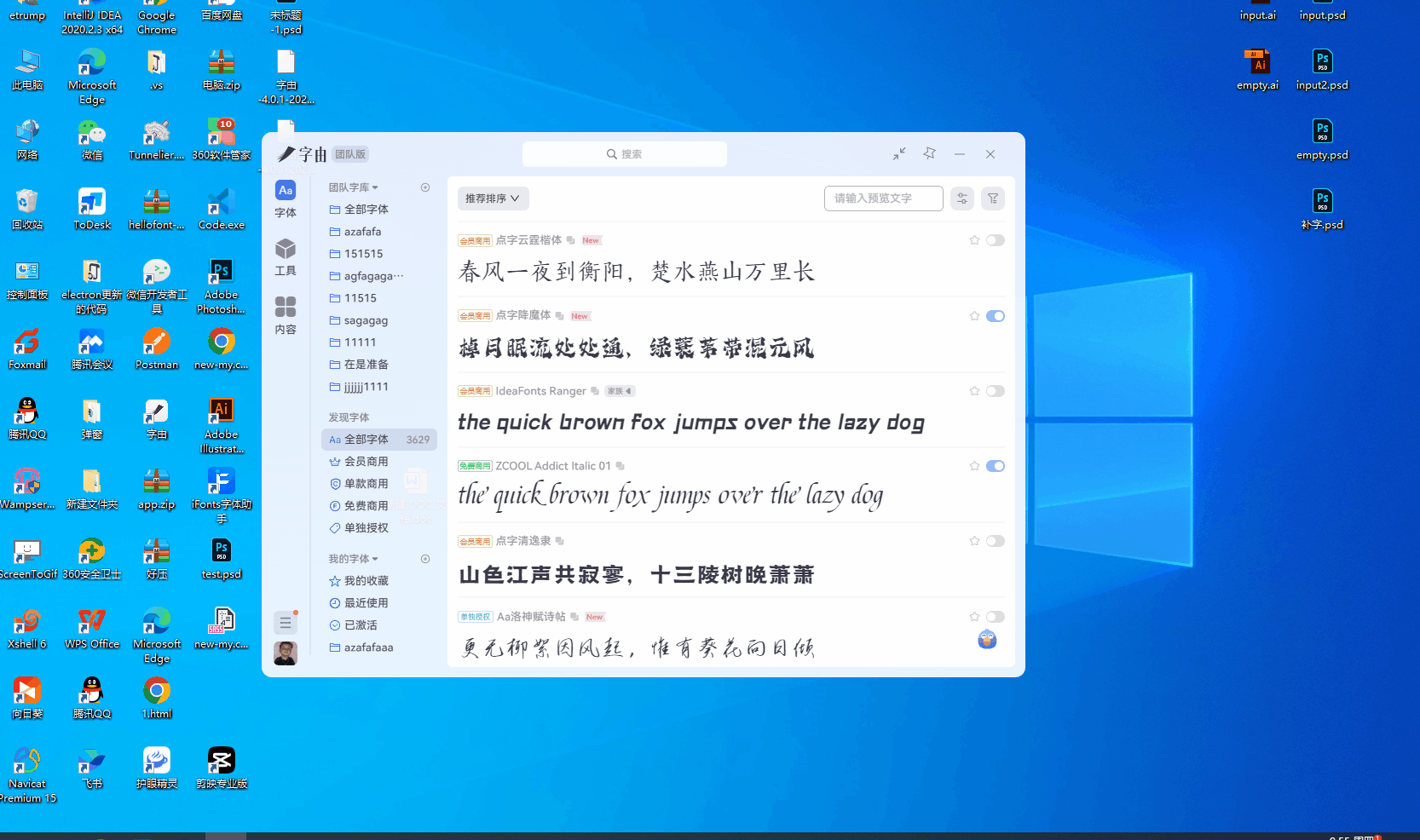
Task: Copy font name icon next to 点字降魔体
Action: 560,316
